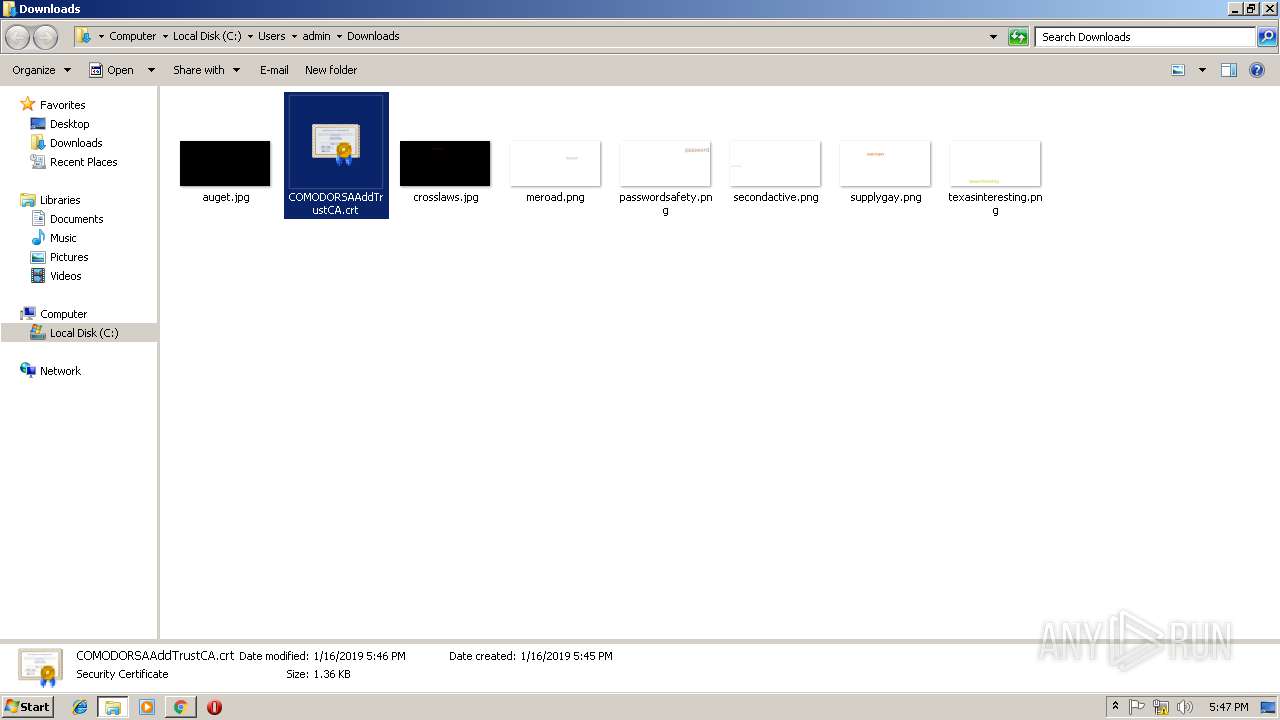Viewport: 1280px width, 720px height.
Task: Show the preview pane
Action: coord(1229,70)
